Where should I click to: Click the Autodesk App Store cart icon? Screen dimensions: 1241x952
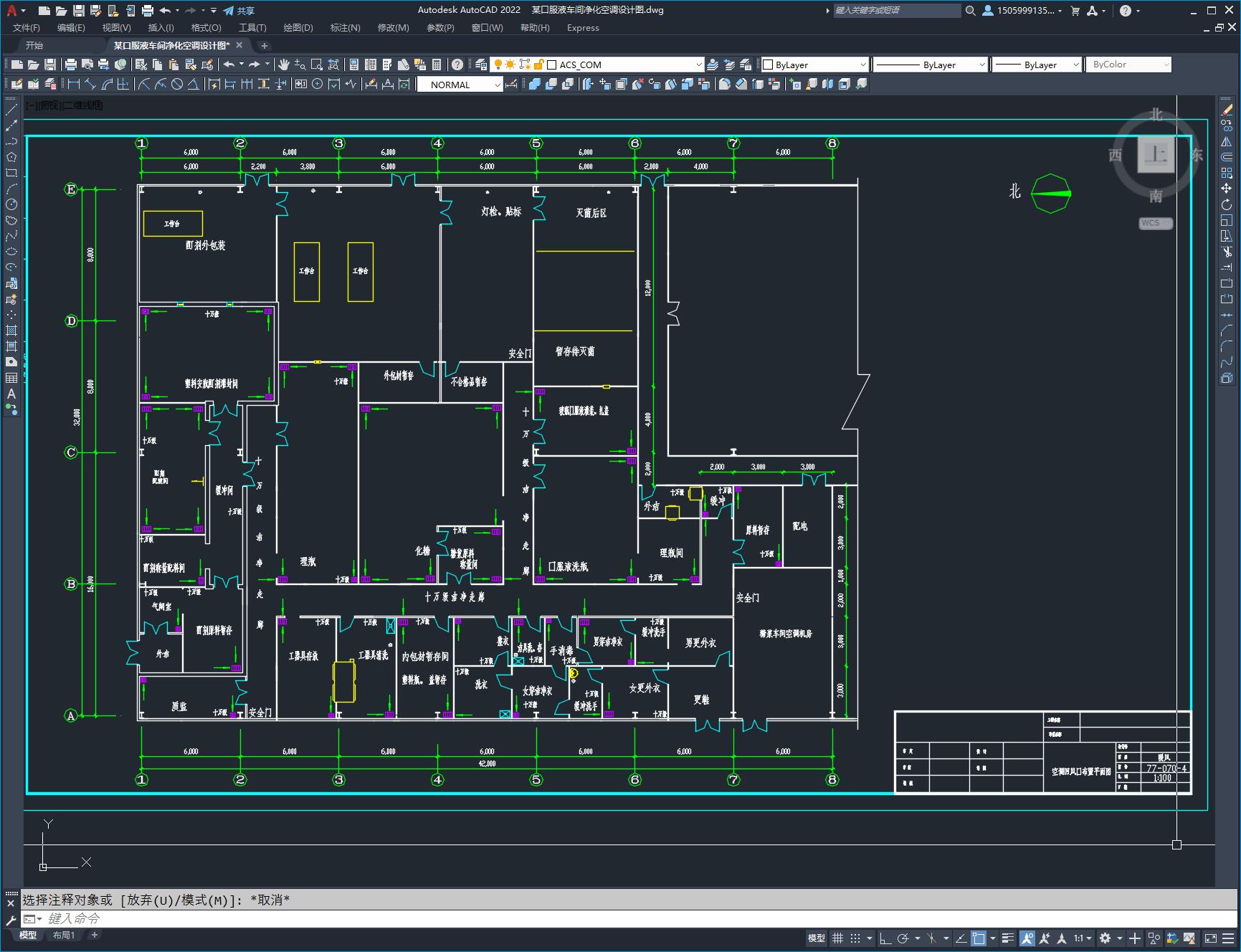tap(1075, 11)
